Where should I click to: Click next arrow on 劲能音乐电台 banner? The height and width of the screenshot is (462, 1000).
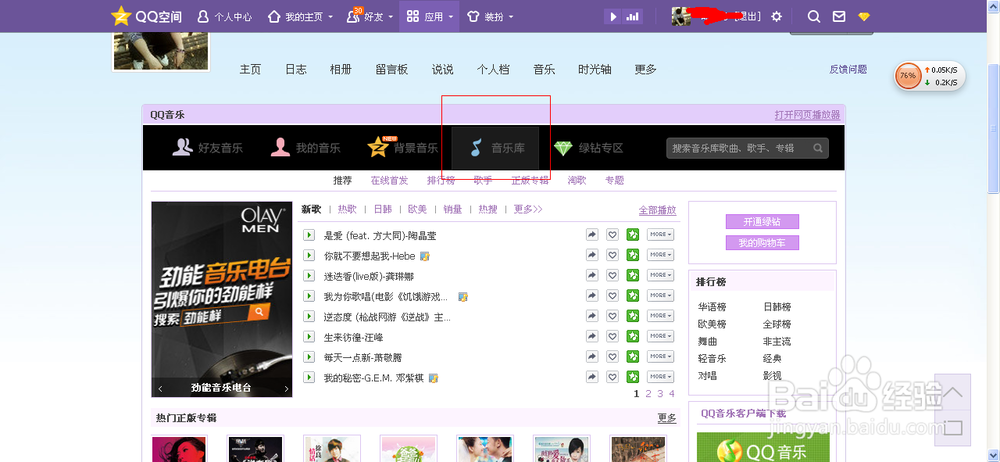point(286,388)
